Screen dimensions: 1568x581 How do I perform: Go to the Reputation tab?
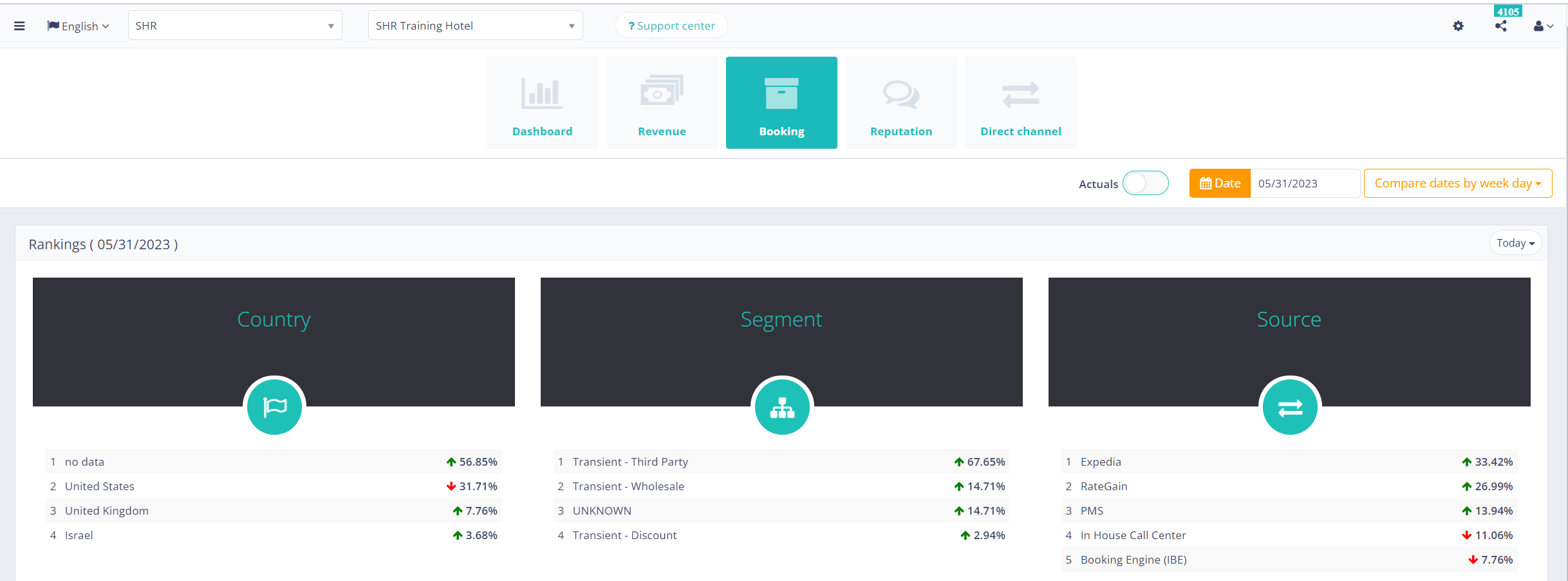tap(901, 102)
